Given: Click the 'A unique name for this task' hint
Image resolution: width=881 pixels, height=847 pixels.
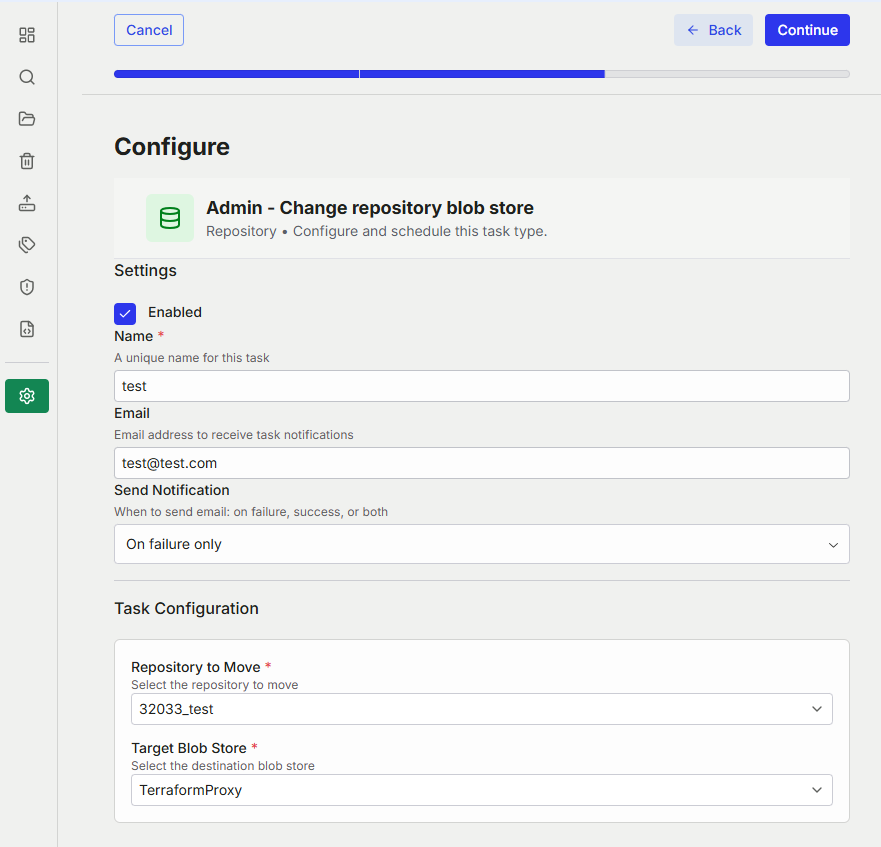Looking at the screenshot, I should click(192, 357).
